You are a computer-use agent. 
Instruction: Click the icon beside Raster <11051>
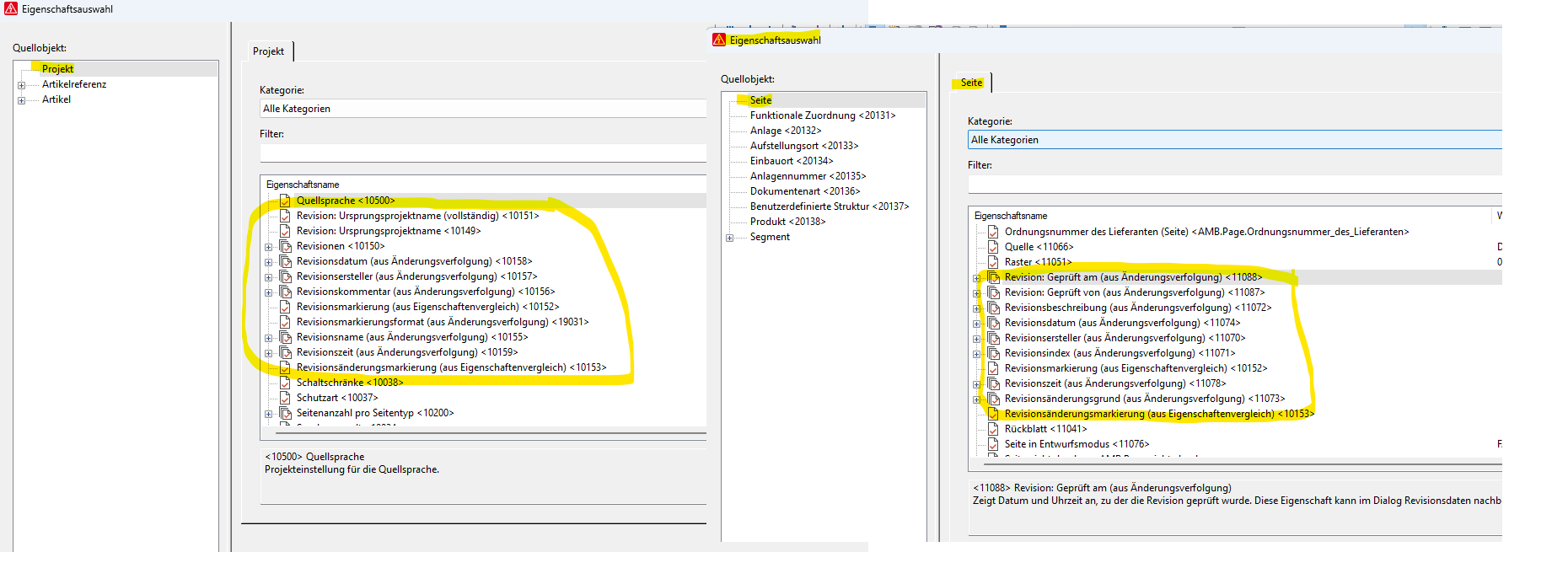click(x=993, y=262)
